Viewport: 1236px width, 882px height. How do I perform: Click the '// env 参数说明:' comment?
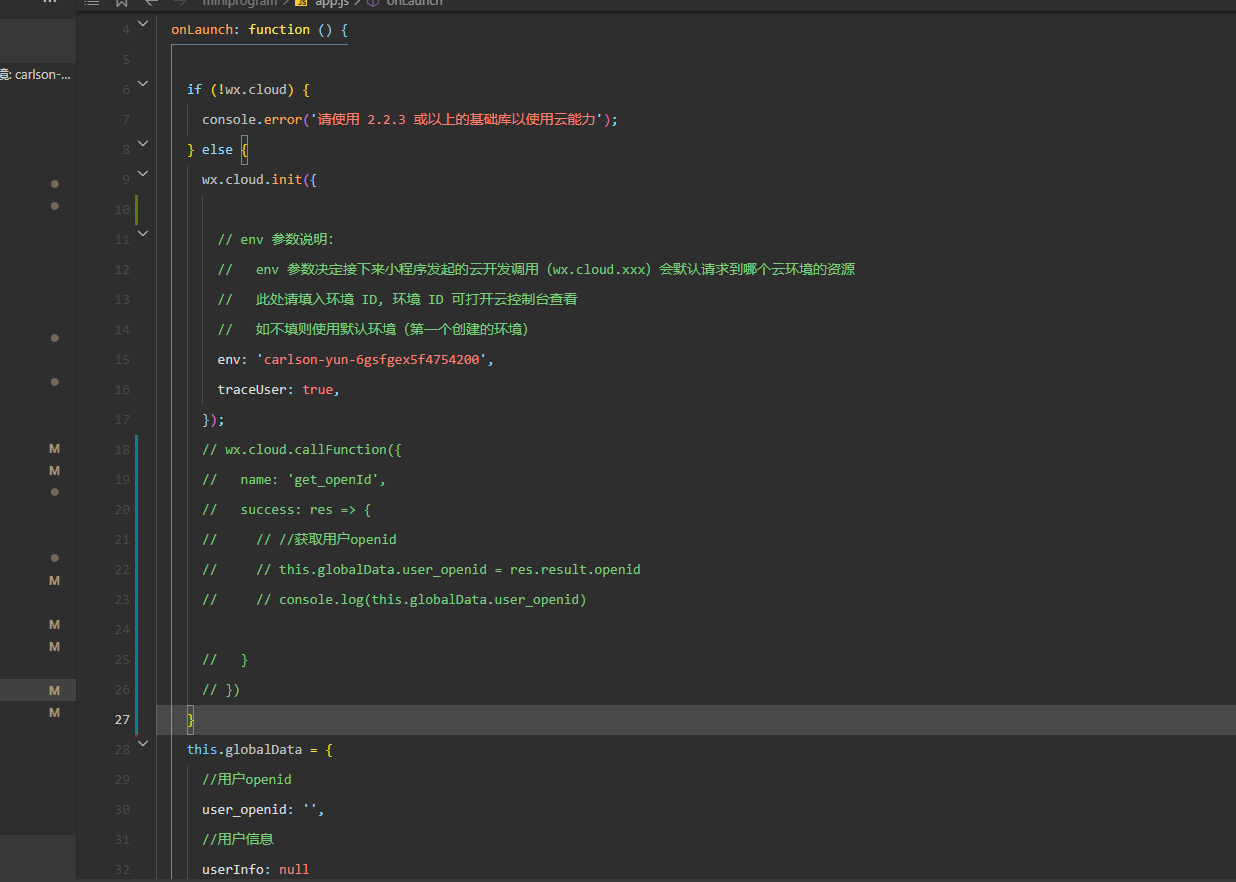tap(276, 240)
